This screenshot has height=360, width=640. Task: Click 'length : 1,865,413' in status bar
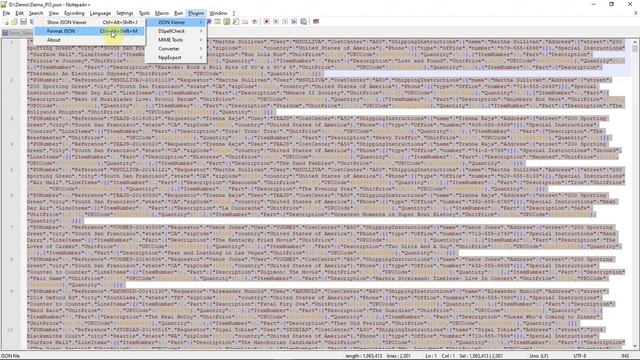coord(364,356)
